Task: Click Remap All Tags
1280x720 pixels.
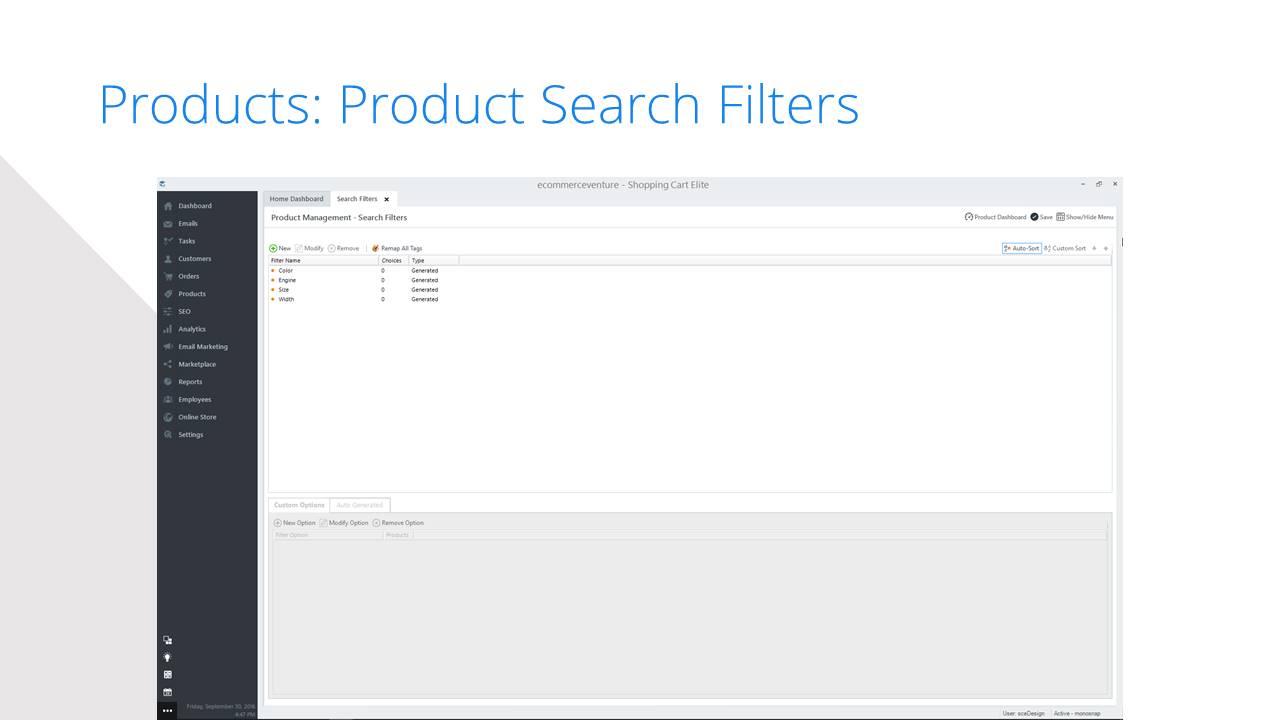Action: 396,248
